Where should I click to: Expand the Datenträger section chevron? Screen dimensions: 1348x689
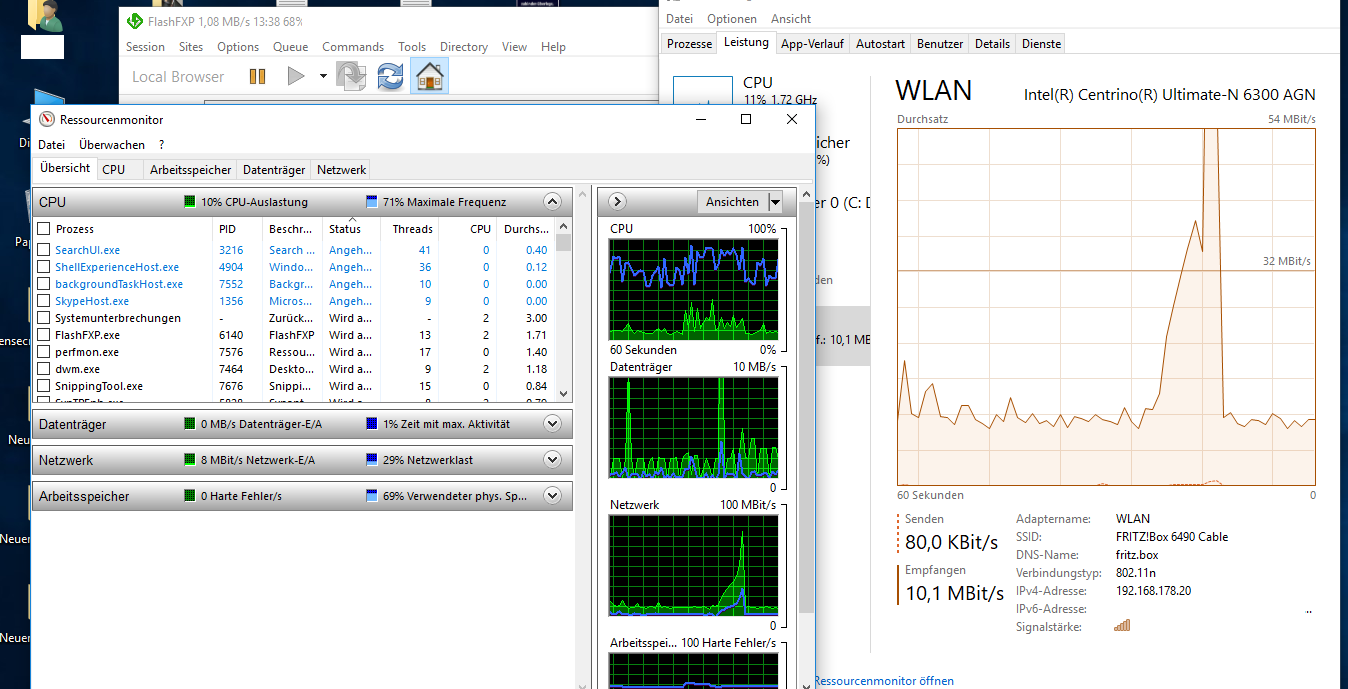coord(552,424)
